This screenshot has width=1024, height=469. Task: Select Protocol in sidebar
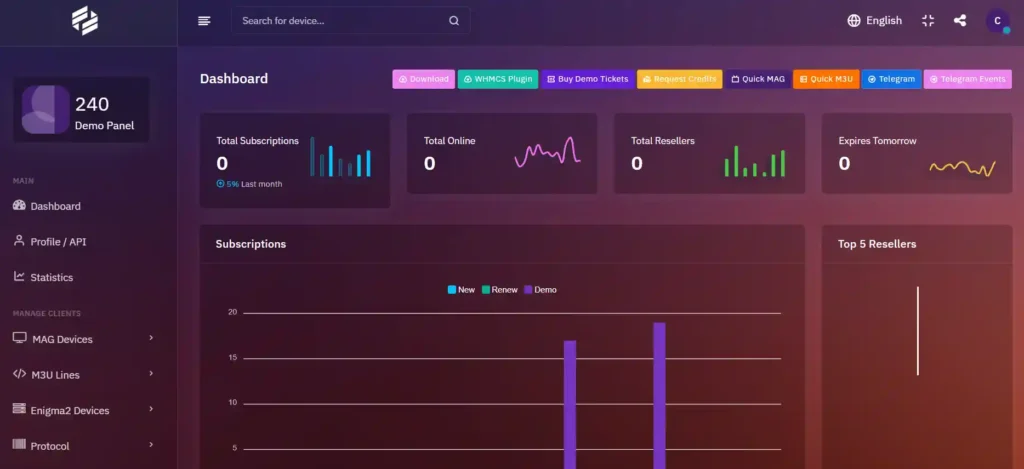(x=50, y=446)
